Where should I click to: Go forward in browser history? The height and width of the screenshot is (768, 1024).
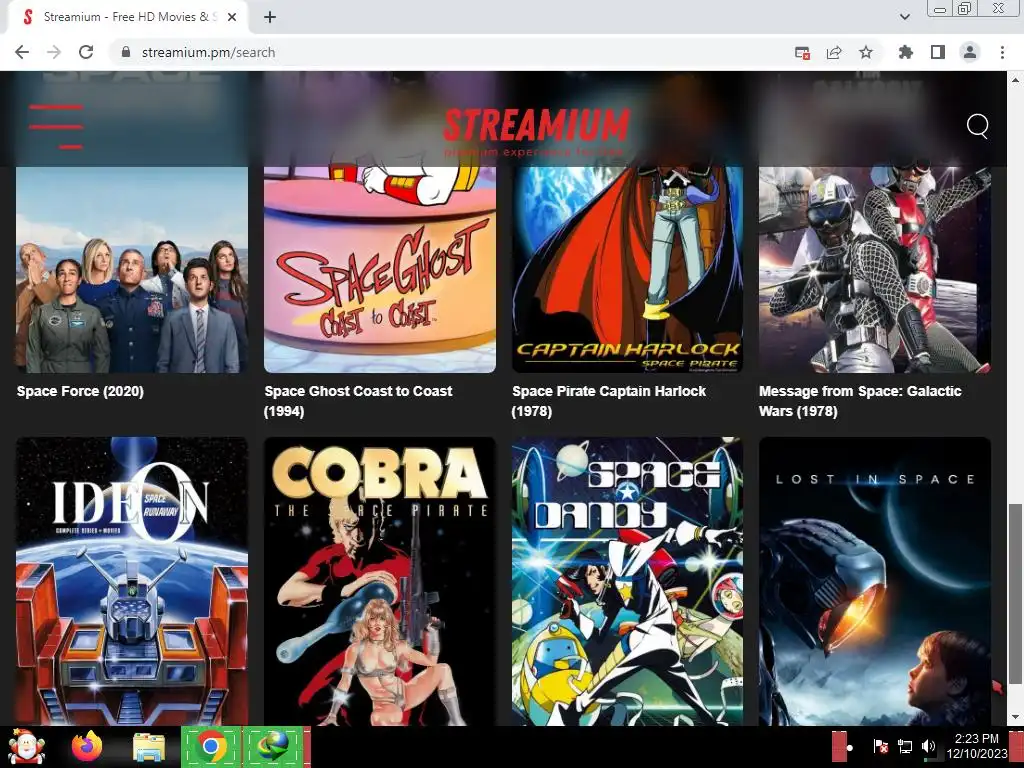[x=54, y=52]
